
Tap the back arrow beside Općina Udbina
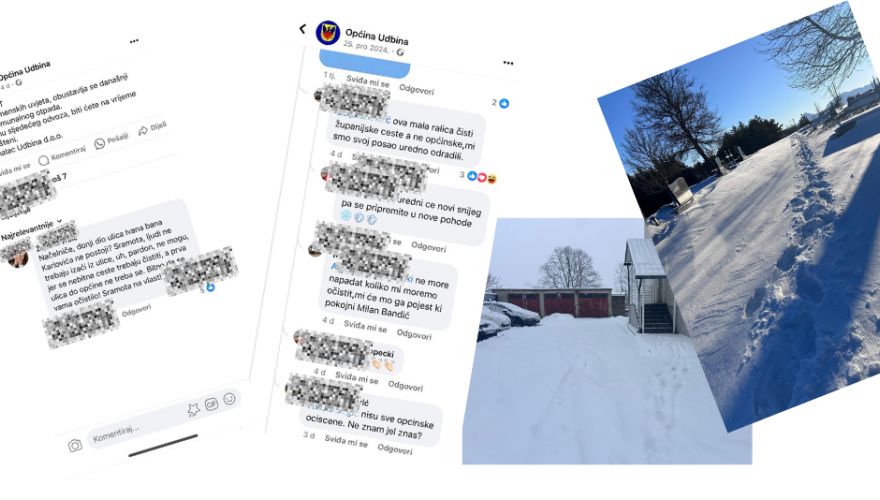tap(302, 29)
